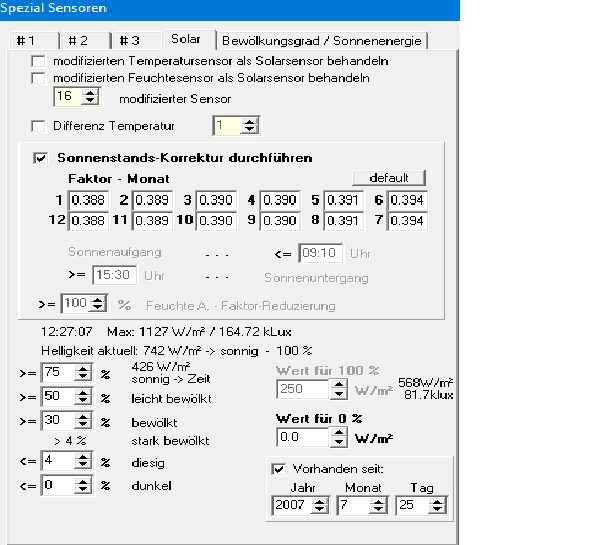
Task: Open the #2 sensor tab
Action: pos(78,41)
